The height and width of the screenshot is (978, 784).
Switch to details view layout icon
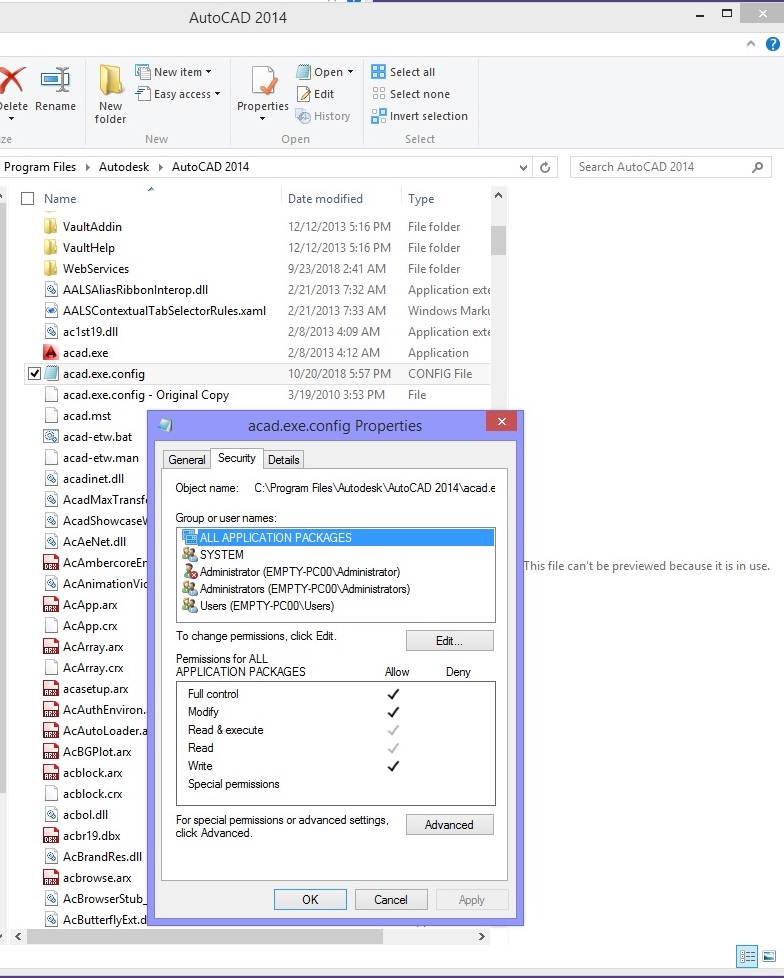(747, 956)
